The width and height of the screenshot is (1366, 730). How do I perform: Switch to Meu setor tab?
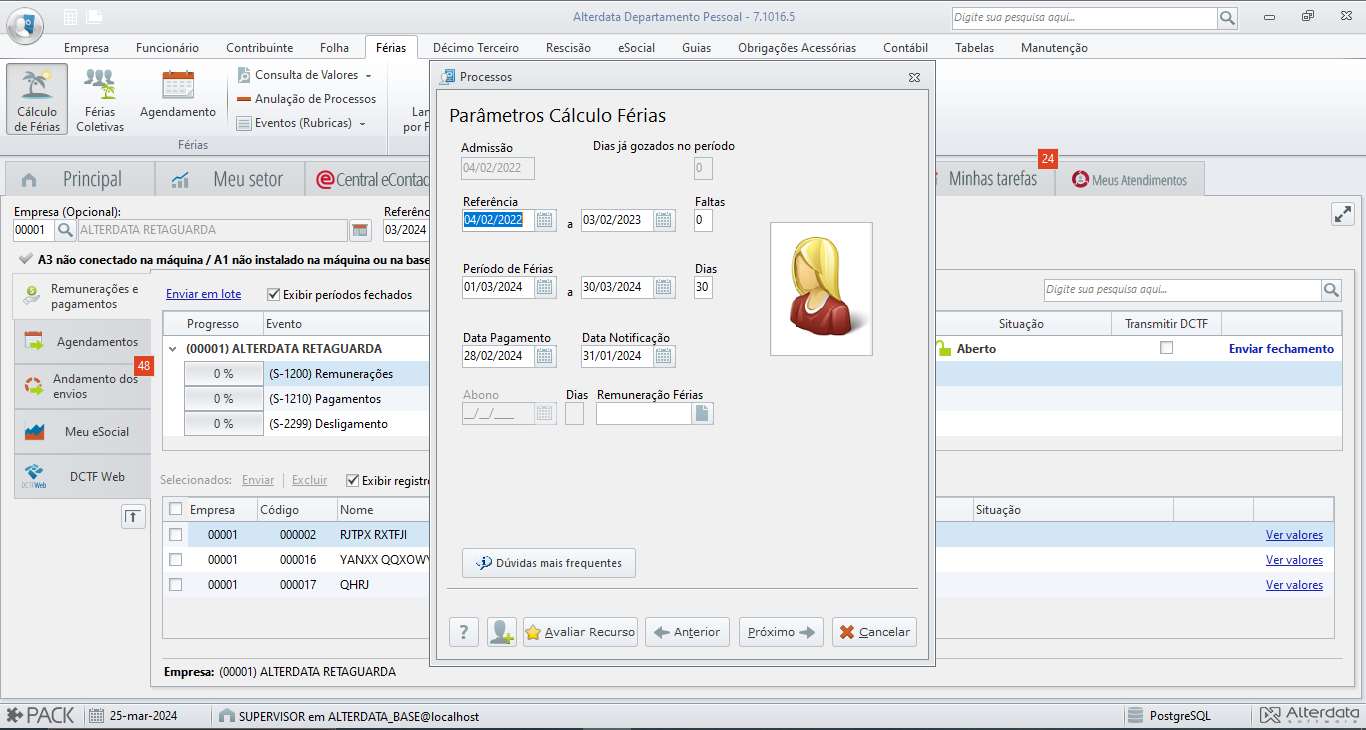point(231,180)
